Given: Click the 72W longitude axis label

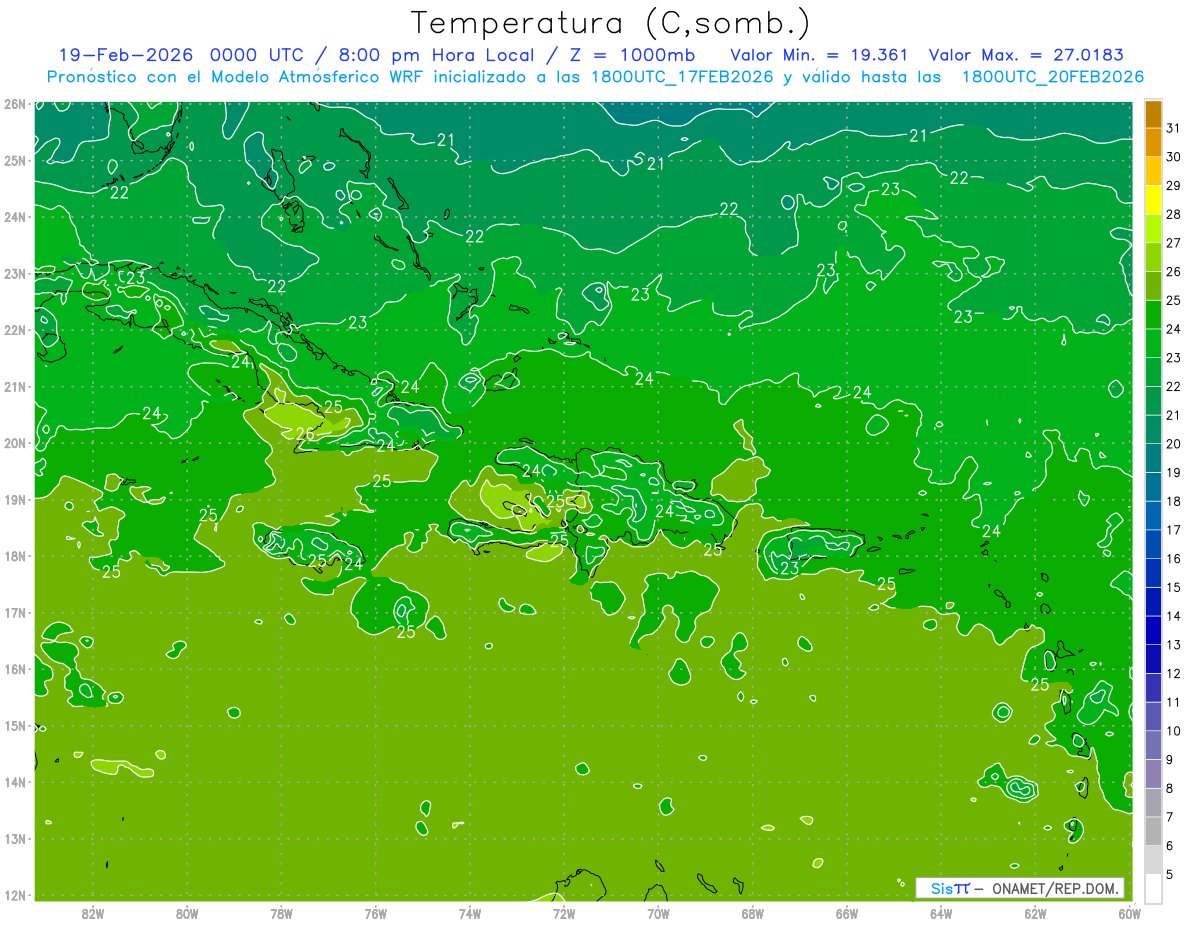Looking at the screenshot, I should click(564, 913).
